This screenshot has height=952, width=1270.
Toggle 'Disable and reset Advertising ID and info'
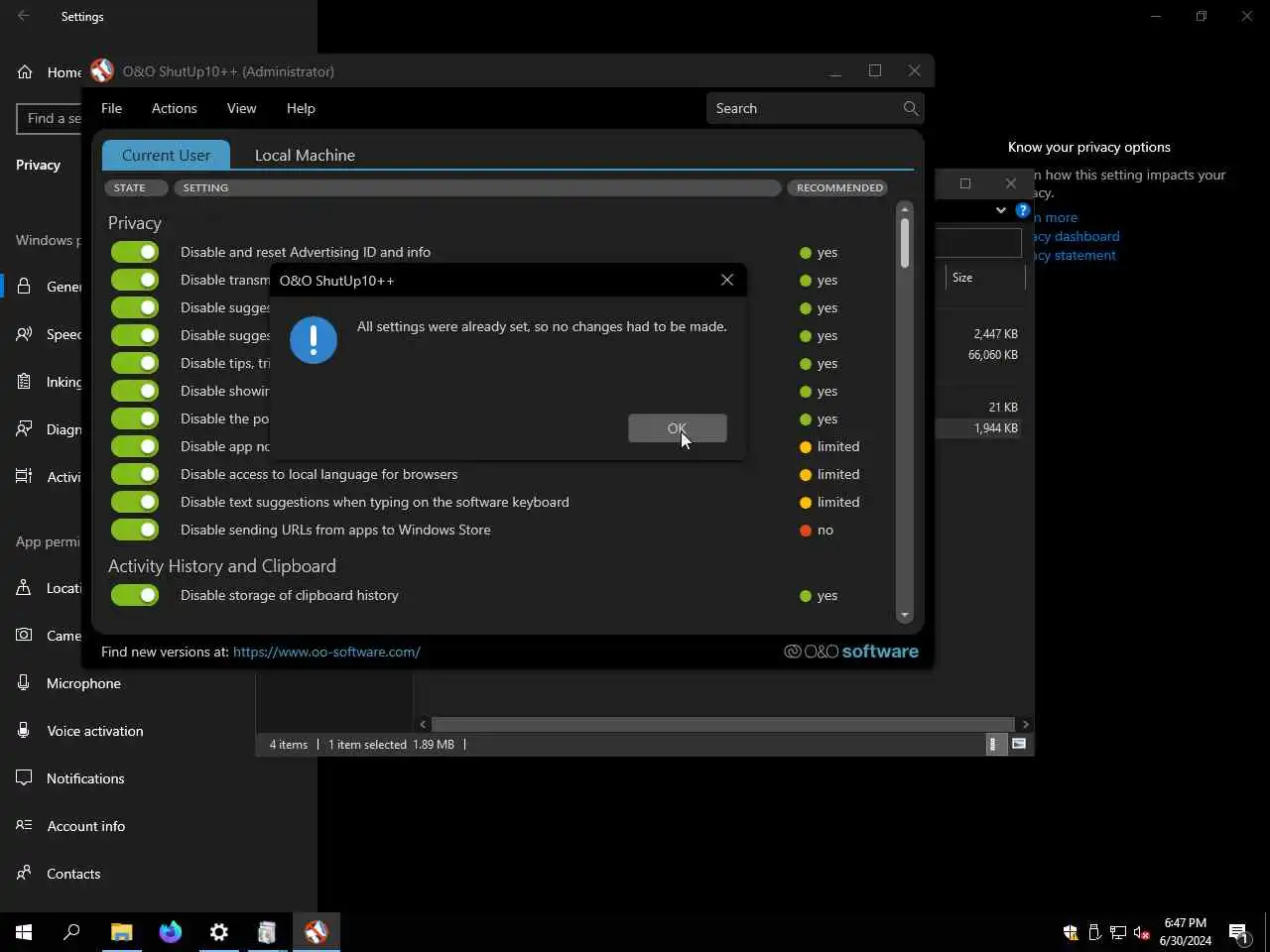coord(135,252)
